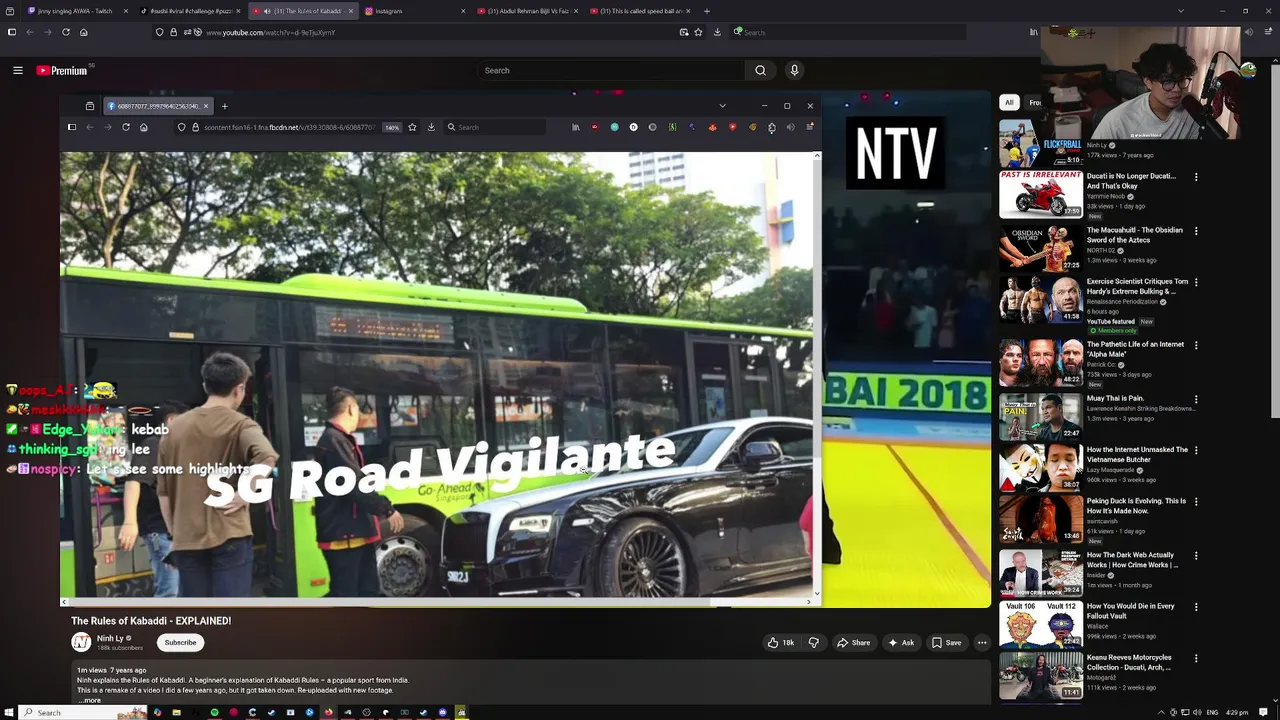
Task: Expand the description with ...more
Action: pos(90,700)
